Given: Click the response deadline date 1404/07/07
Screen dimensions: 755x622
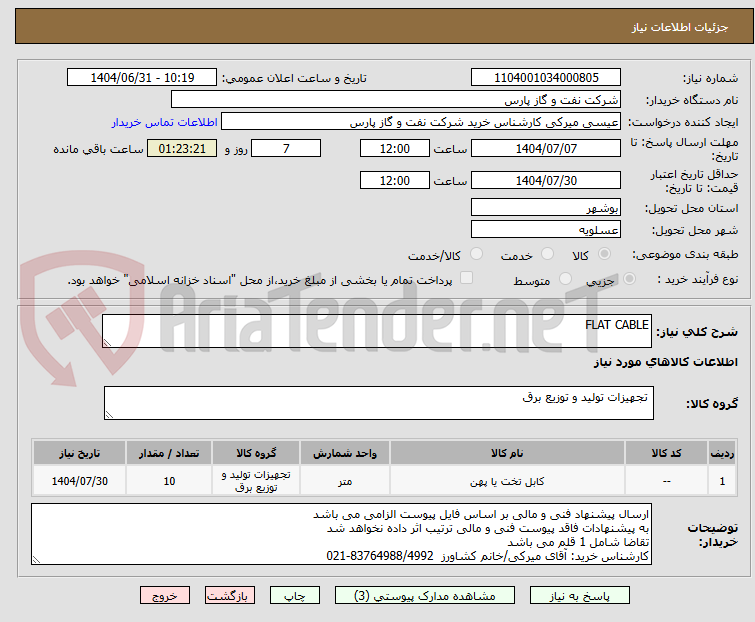Looking at the screenshot, I should pos(546,148).
